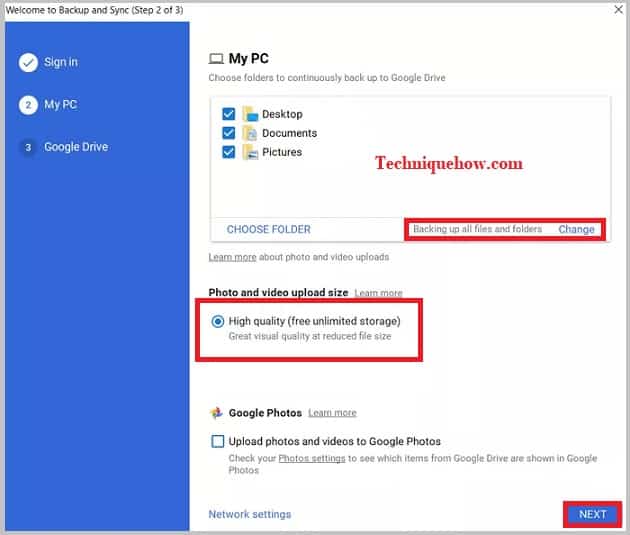
Task: Select the step 2 My PC circle icon
Action: tap(28, 105)
